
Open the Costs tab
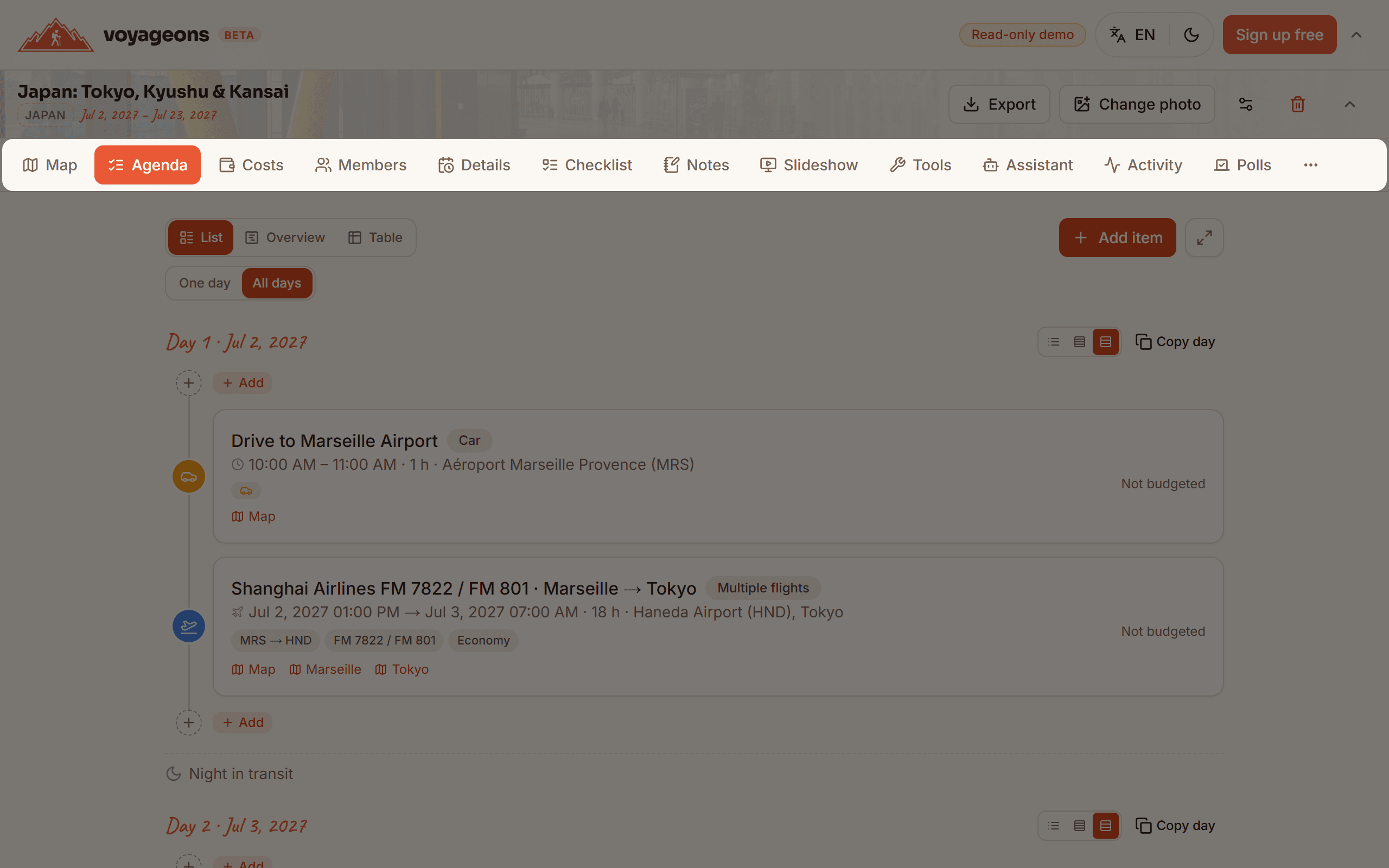point(251,165)
